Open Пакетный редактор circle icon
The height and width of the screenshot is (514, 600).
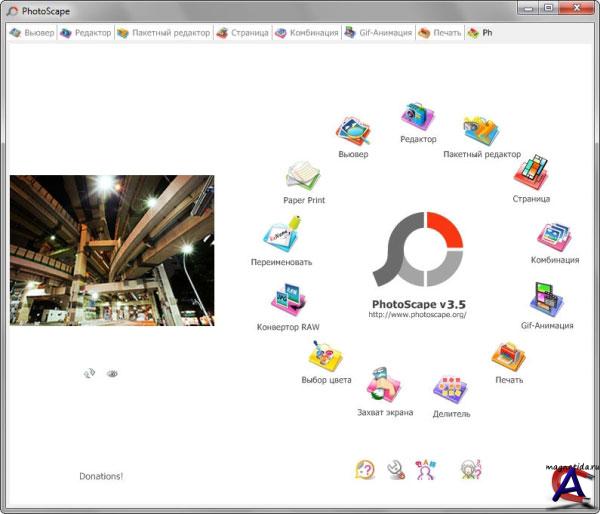click(x=481, y=132)
